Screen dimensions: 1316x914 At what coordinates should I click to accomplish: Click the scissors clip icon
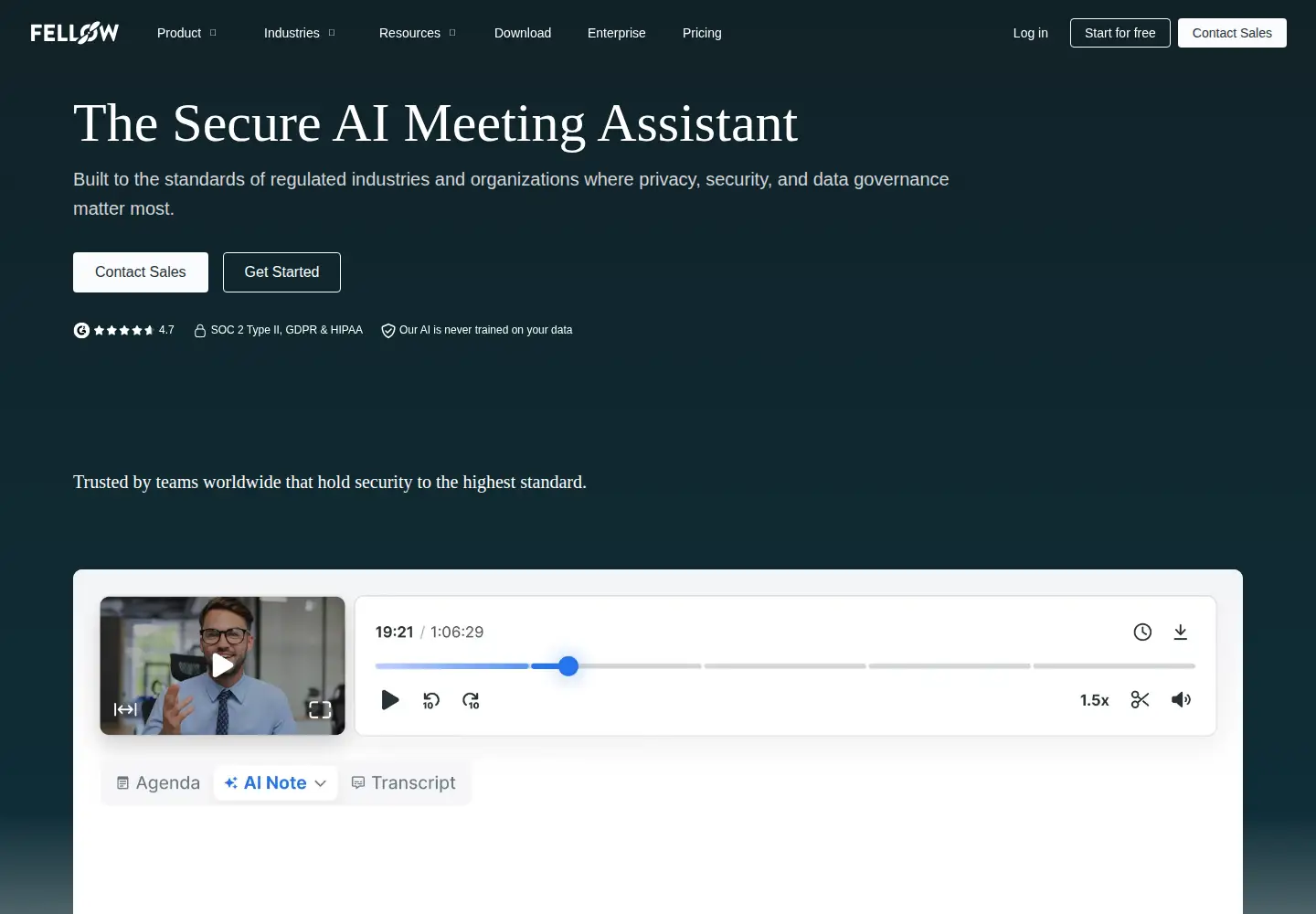pyautogui.click(x=1141, y=700)
